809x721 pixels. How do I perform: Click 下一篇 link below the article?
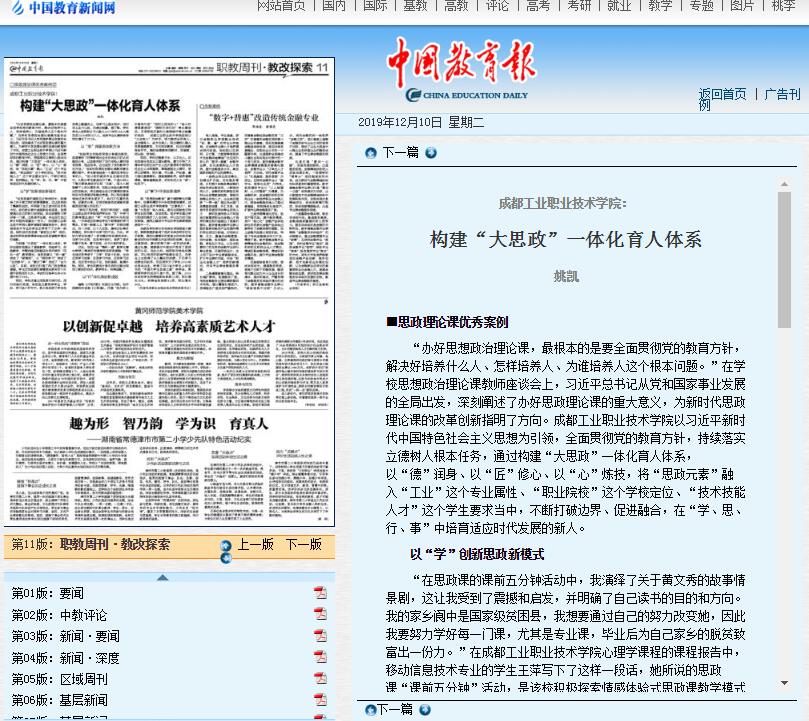click(x=395, y=710)
